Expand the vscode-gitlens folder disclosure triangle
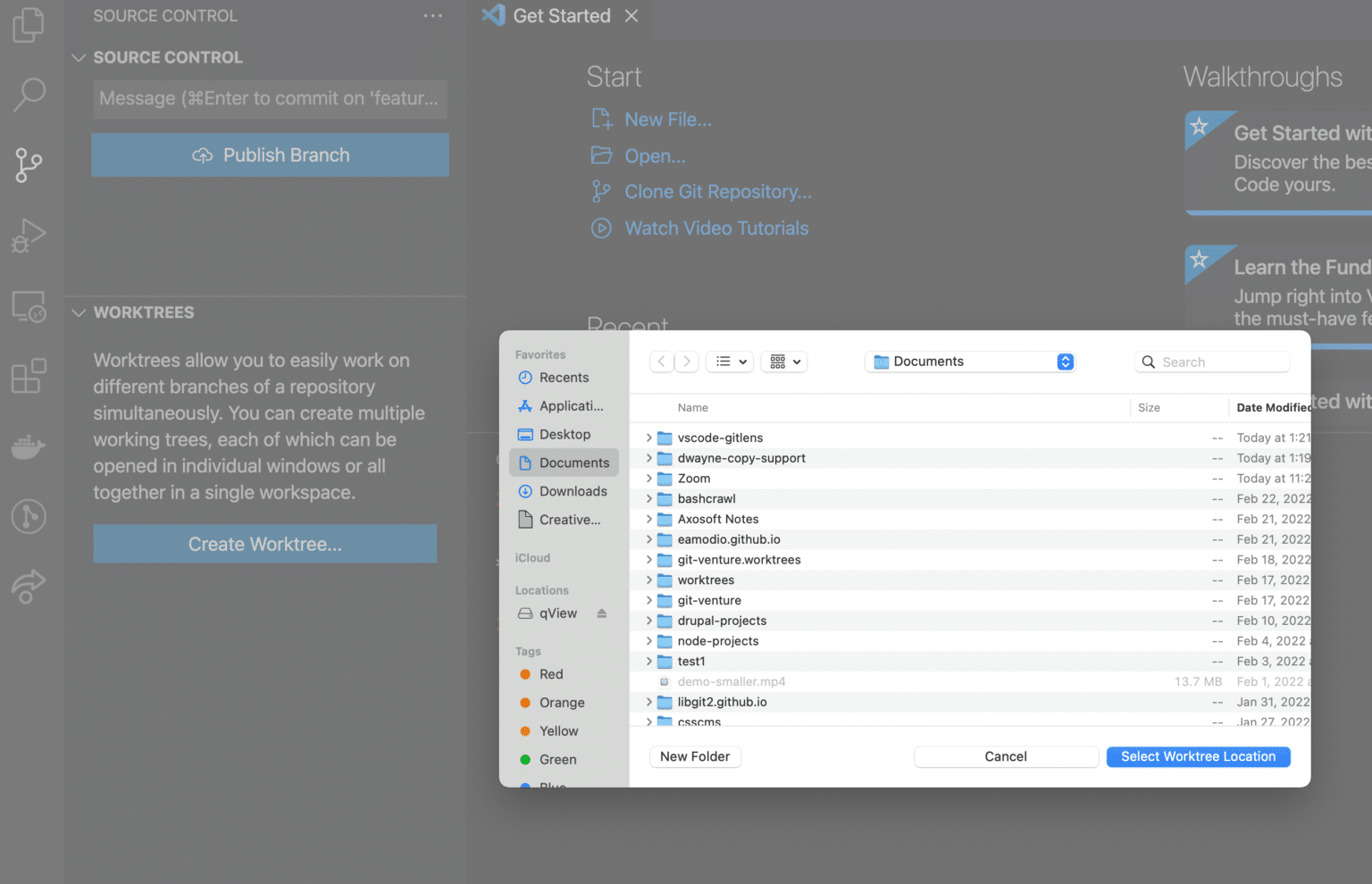 (x=648, y=438)
